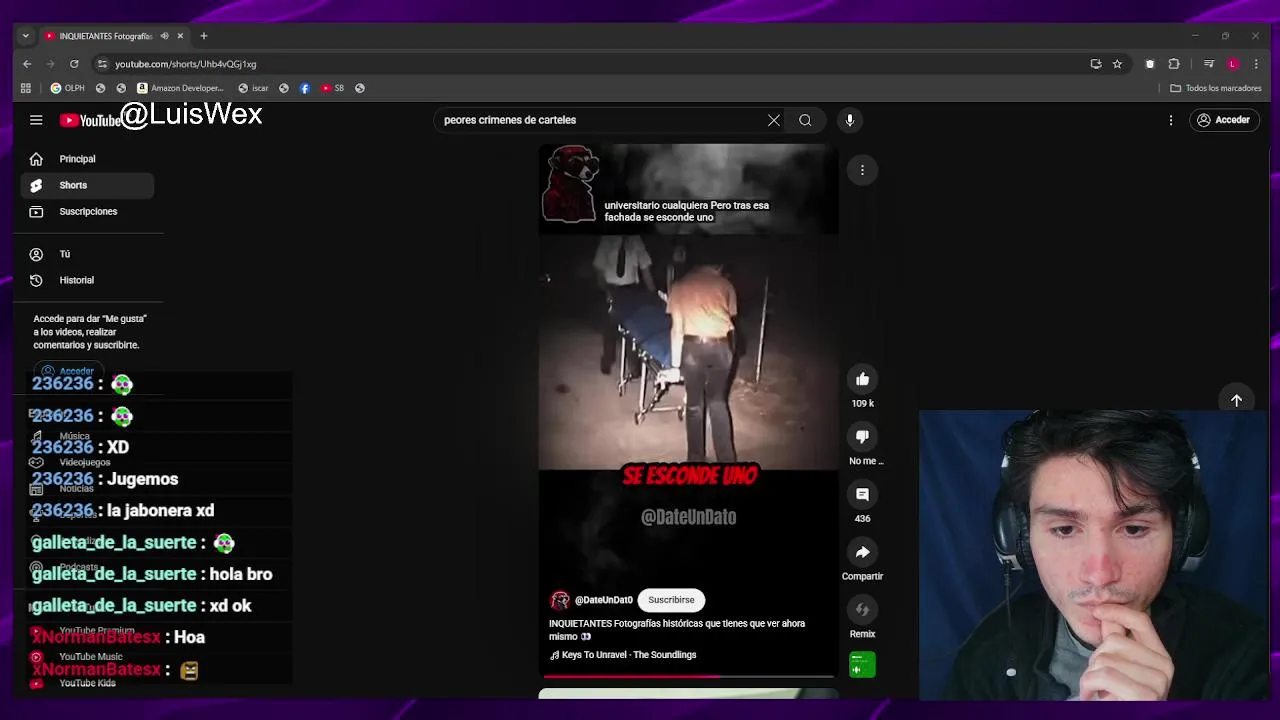
Task: Open Tú in the sidebar
Action: 87,254
